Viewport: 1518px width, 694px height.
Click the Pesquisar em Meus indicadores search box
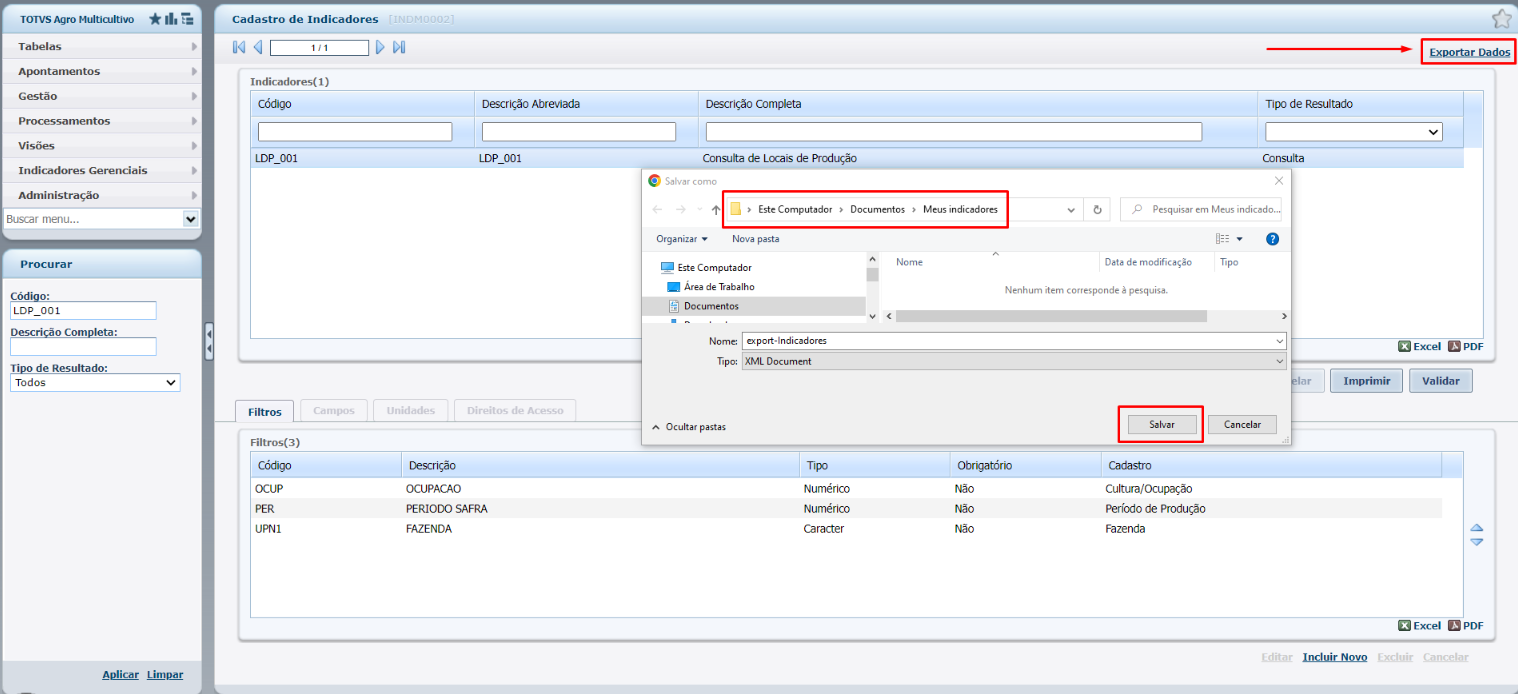coord(1201,210)
